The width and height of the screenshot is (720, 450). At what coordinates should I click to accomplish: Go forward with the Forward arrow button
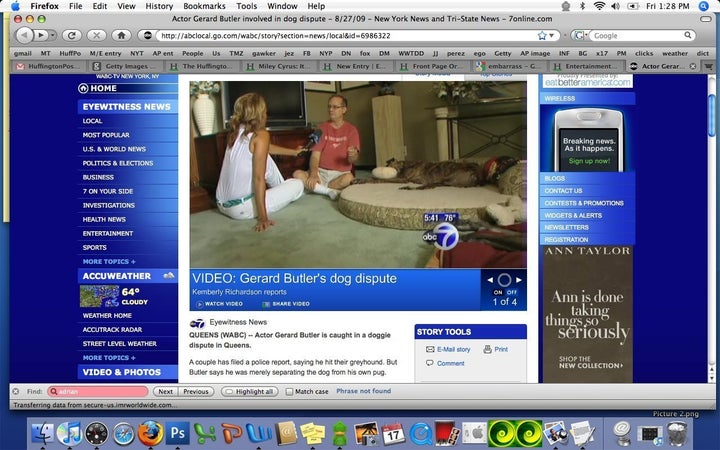tap(41, 35)
